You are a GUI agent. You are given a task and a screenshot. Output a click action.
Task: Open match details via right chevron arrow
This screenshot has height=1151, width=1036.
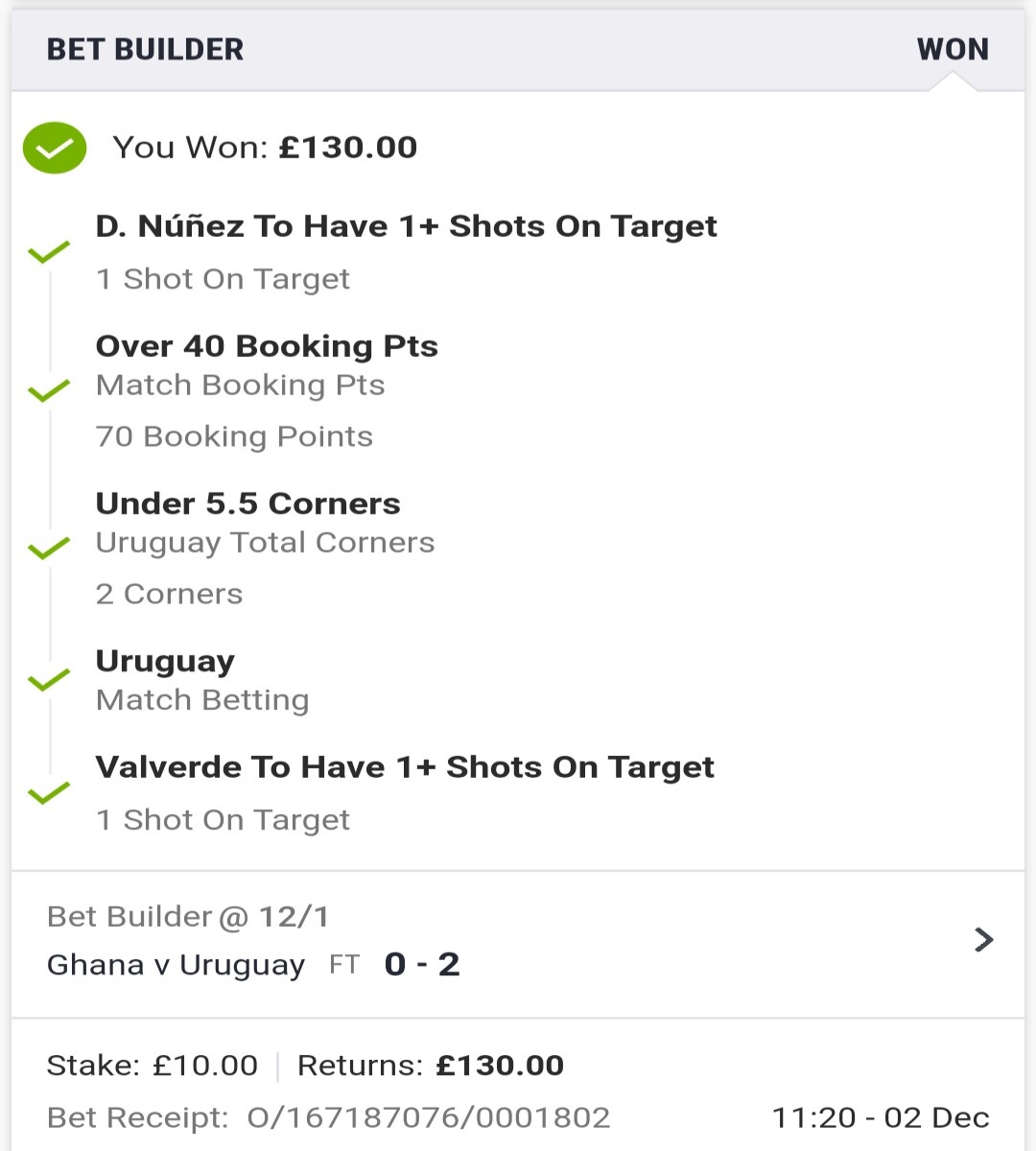983,939
